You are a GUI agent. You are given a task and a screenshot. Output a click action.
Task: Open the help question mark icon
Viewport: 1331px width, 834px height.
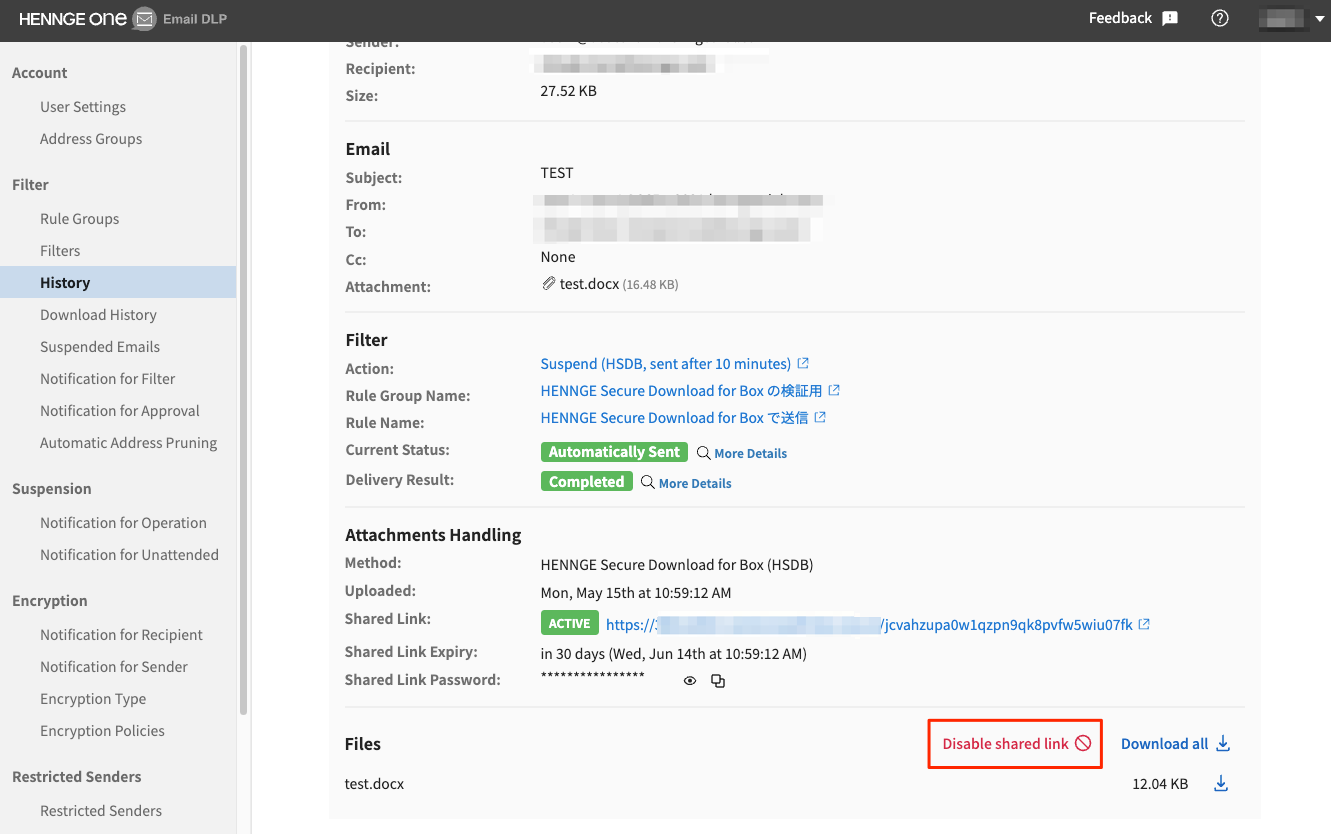1219,18
